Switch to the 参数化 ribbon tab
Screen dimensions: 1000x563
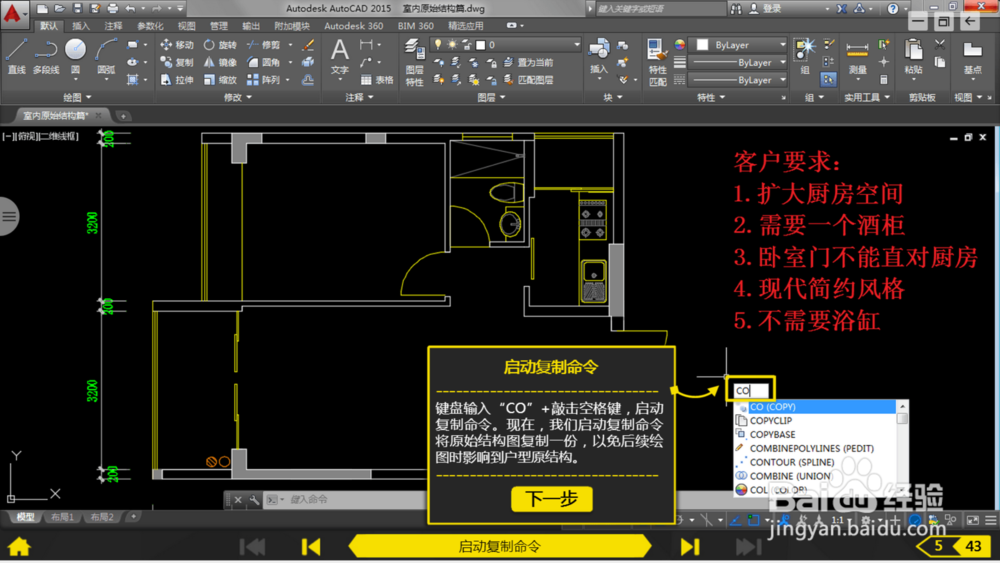pos(150,26)
